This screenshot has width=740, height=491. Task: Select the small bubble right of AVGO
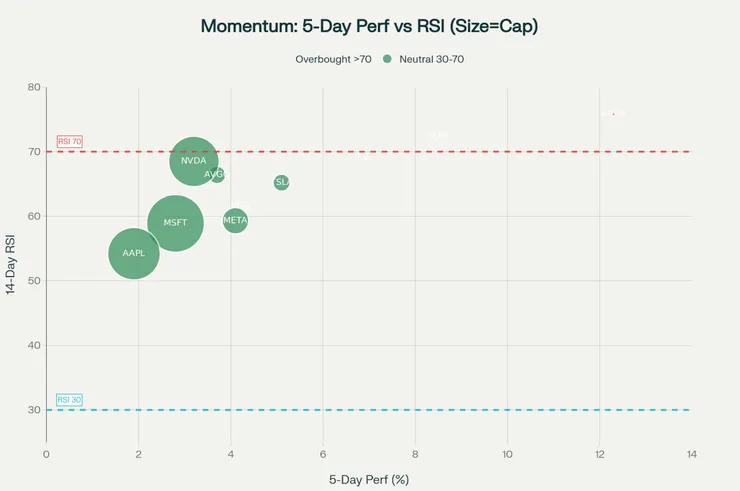[x=281, y=182]
